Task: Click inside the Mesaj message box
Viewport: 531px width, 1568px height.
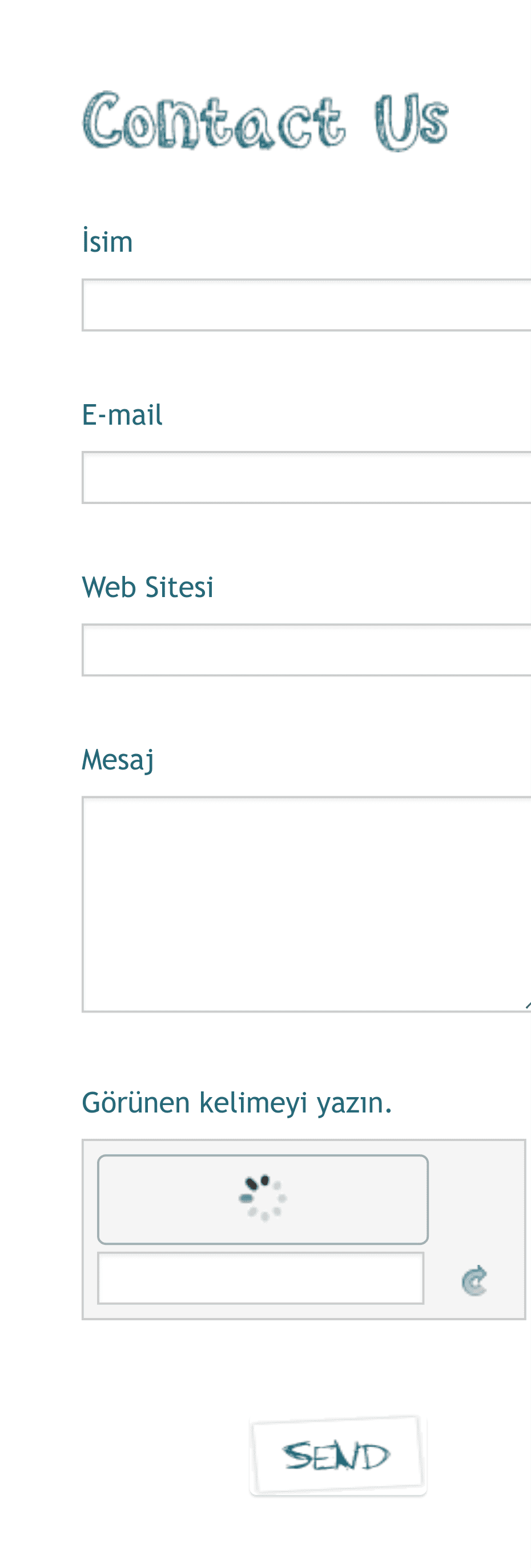Action: pos(306,904)
